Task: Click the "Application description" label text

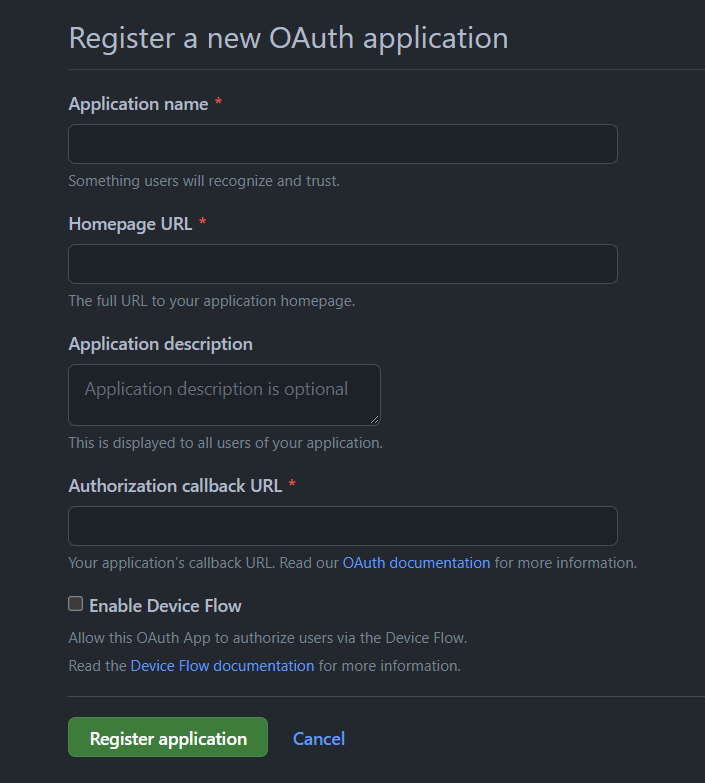Action: [x=160, y=344]
